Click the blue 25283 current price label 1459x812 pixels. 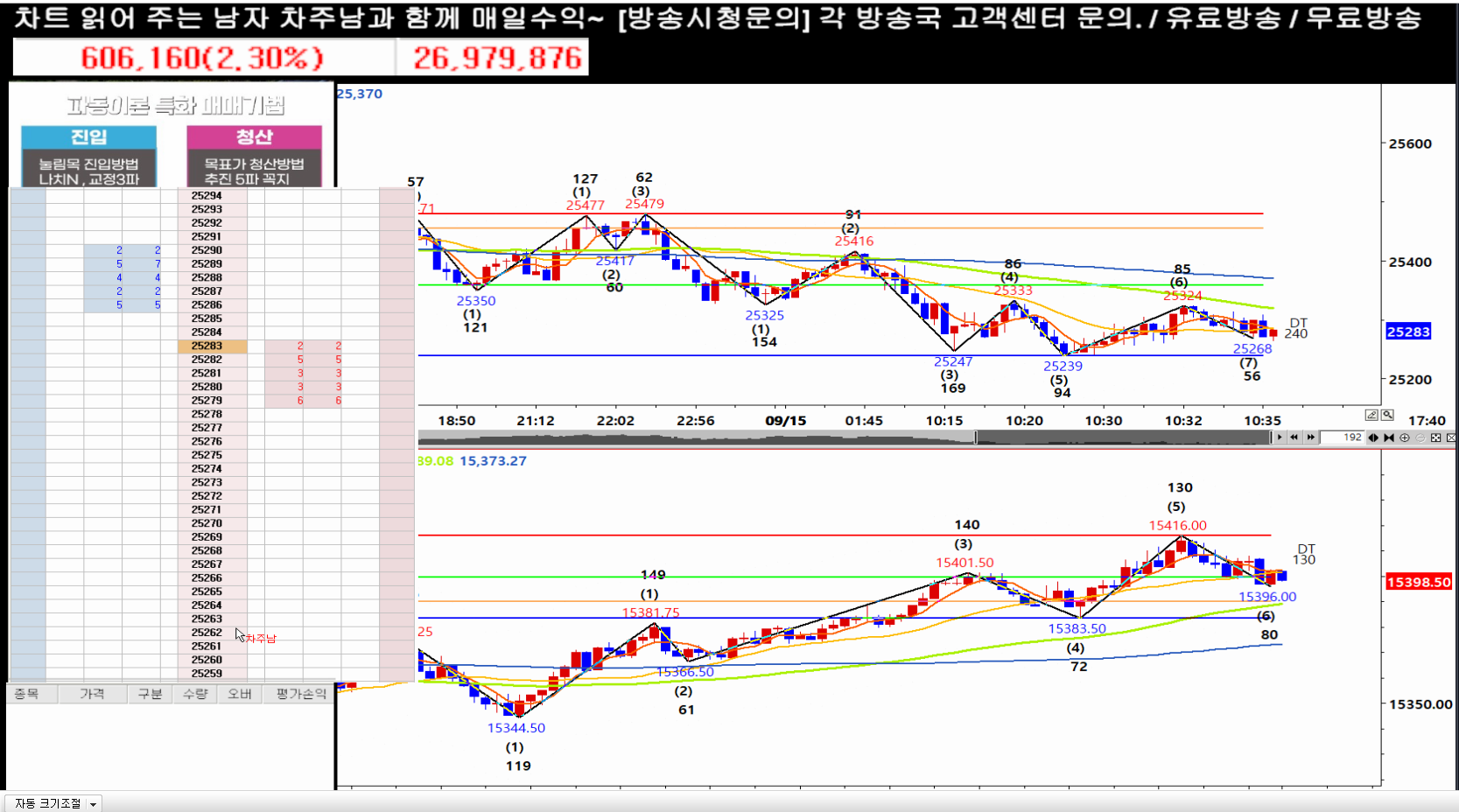1407,332
